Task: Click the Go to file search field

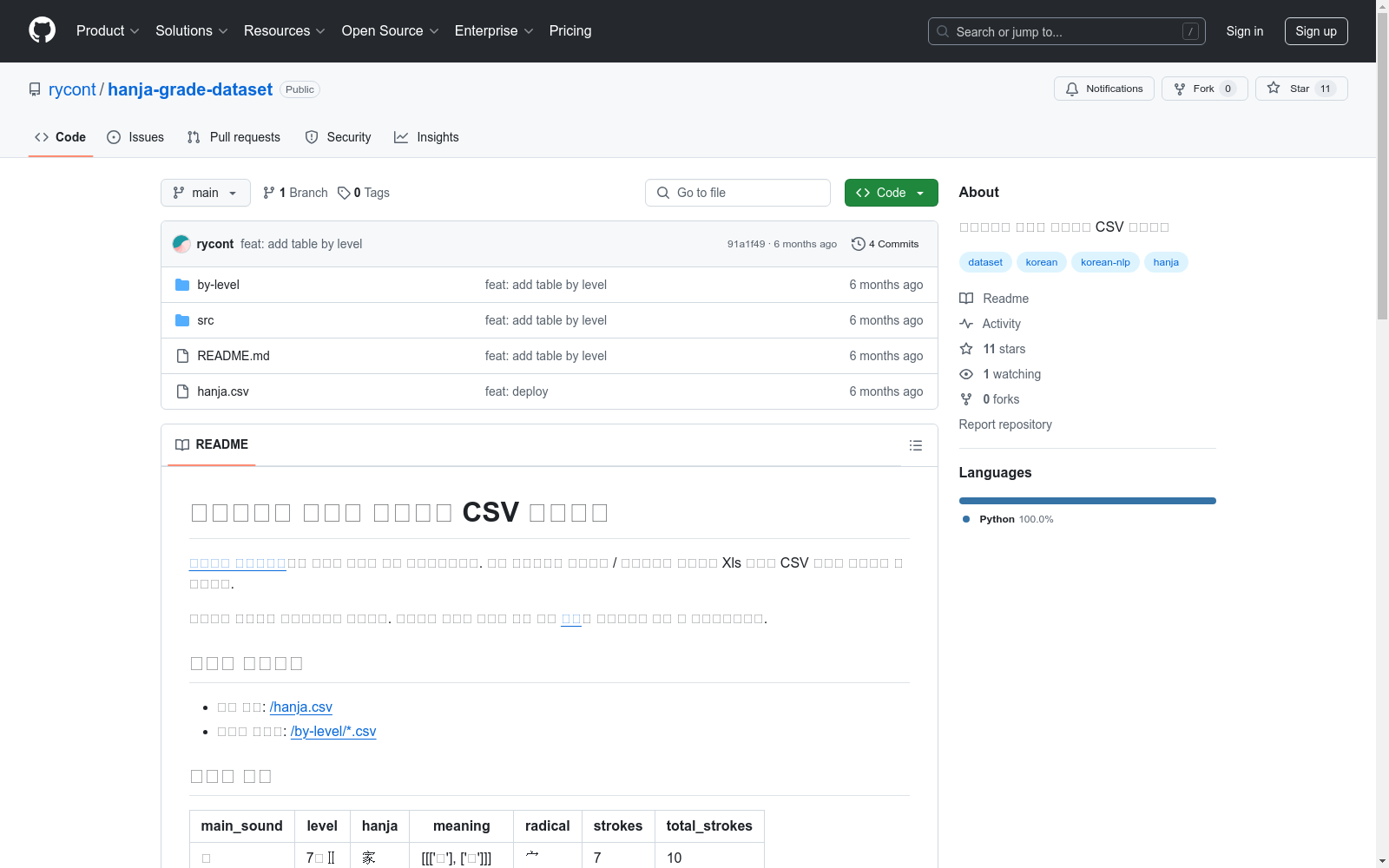Action: click(738, 193)
